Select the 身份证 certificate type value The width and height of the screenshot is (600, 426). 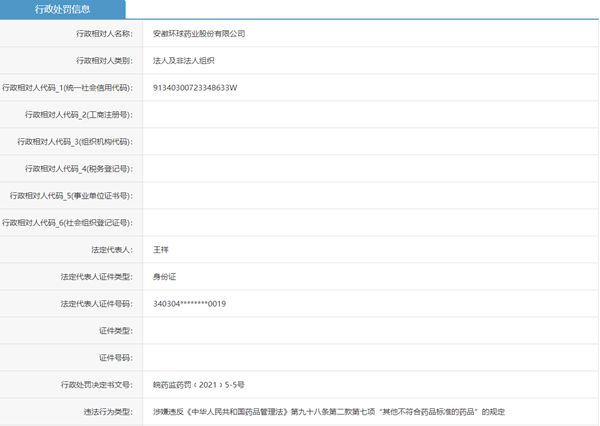pyautogui.click(x=164, y=276)
